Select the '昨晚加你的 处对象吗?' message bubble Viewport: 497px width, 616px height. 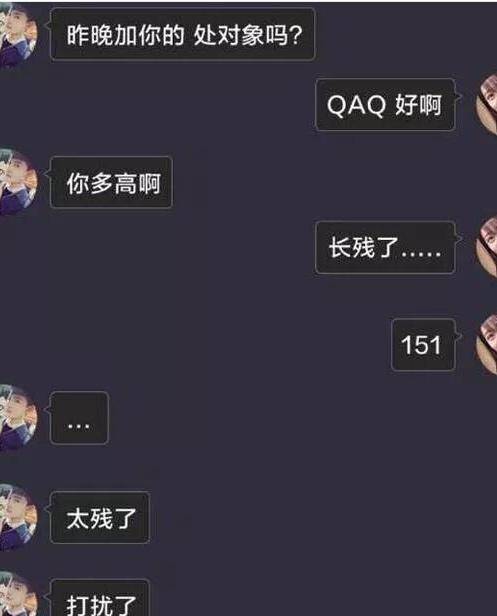[183, 35]
